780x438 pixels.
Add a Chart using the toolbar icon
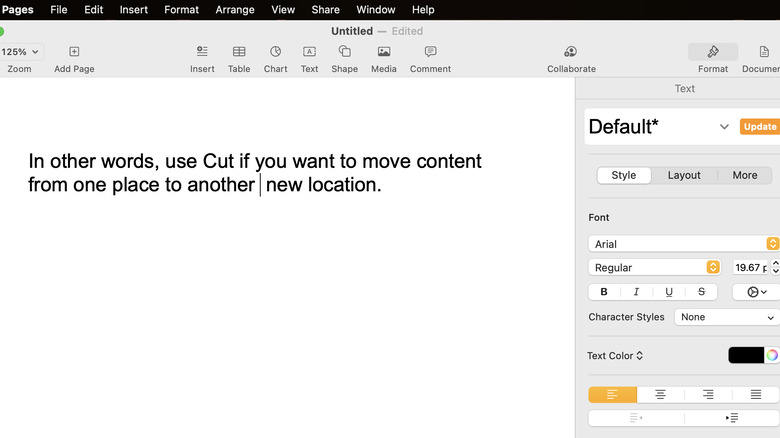[275, 52]
